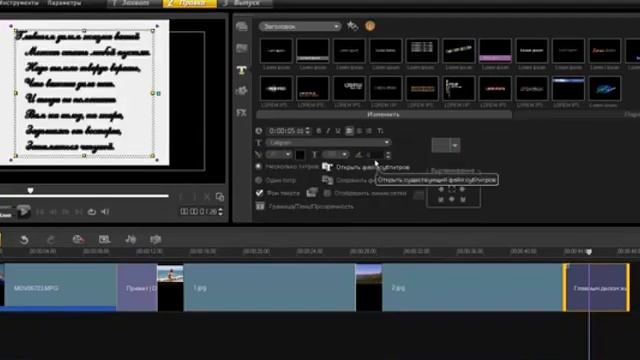
Task: Open the Transitions library panel icon
Action: (242, 48)
